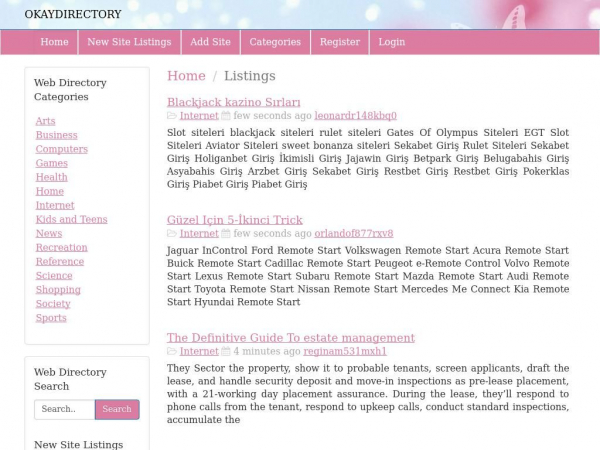Click the folder icon beside Blackjack kazino listing
The height and width of the screenshot is (450, 600).
click(172, 116)
